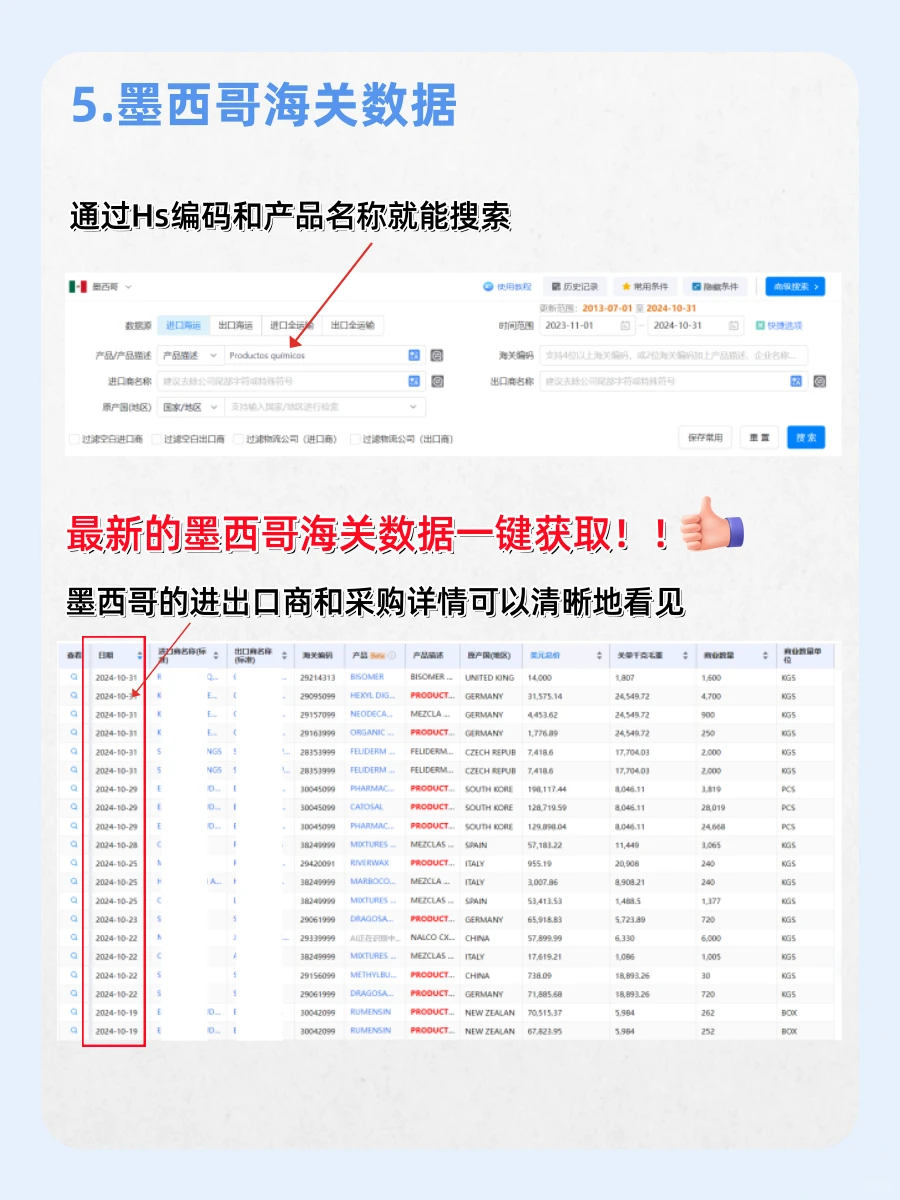Expand the 国家/地区 origin country dropdown
900x1200 pixels.
point(190,407)
